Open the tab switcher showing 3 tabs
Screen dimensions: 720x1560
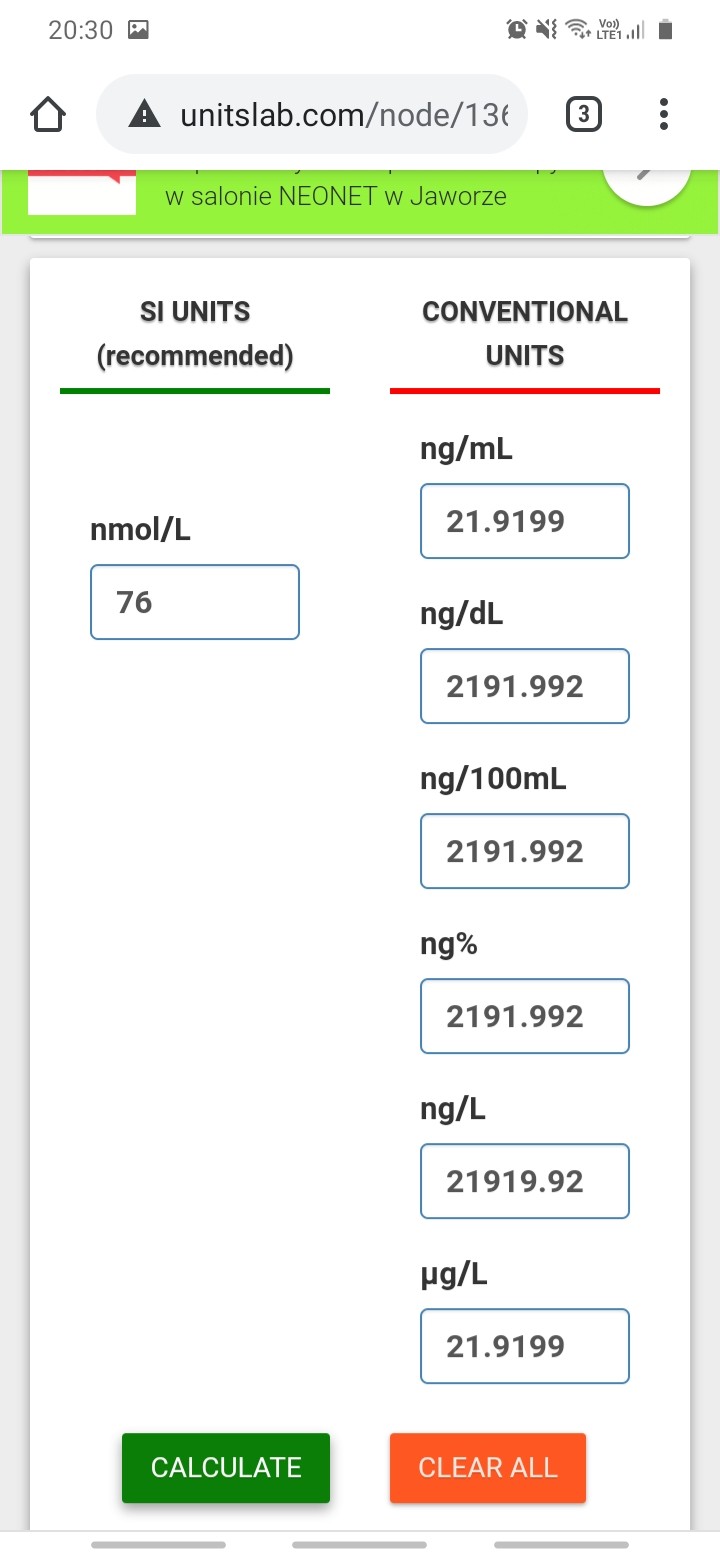[x=584, y=115]
